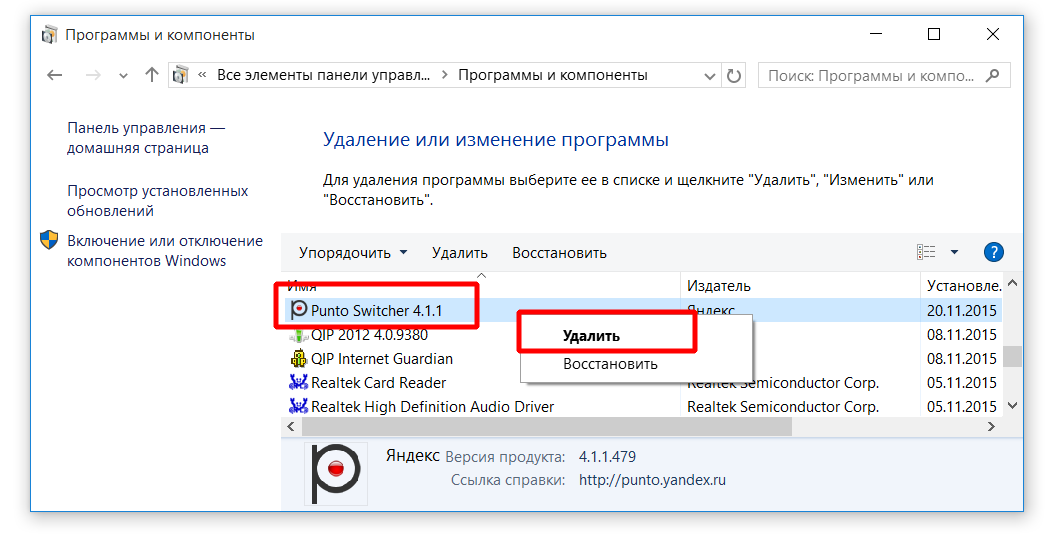Click the Realtek Card Reader icon
The height and width of the screenshot is (543, 1053).
coord(298,383)
